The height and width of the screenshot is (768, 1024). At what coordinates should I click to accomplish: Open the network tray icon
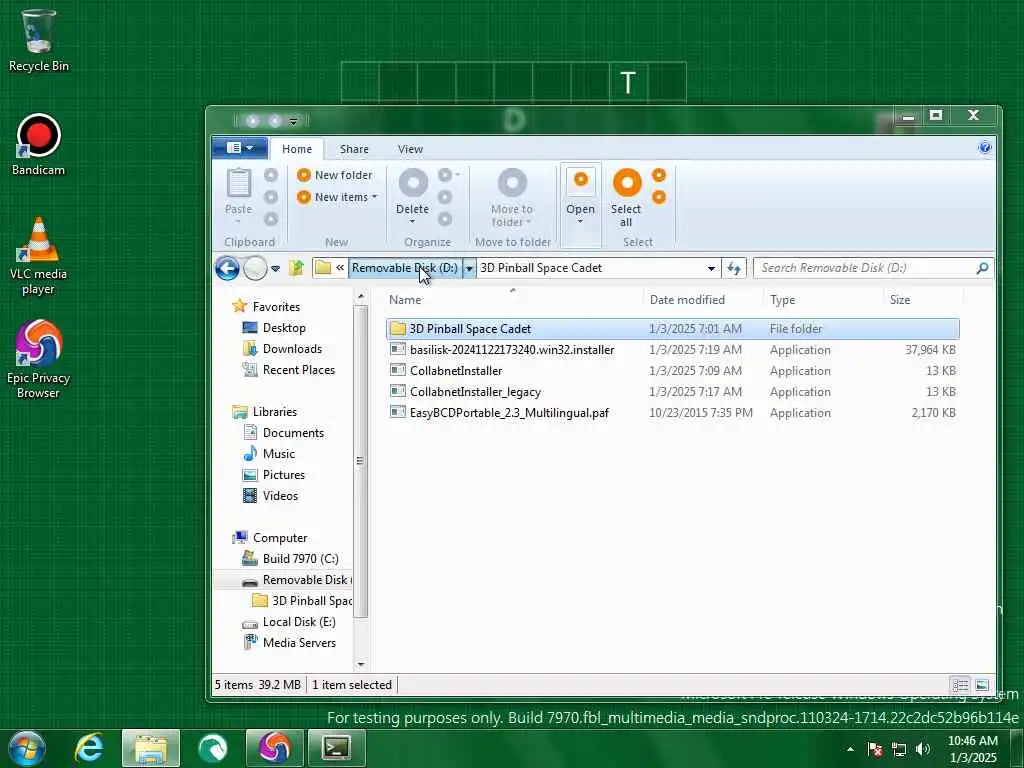point(899,749)
